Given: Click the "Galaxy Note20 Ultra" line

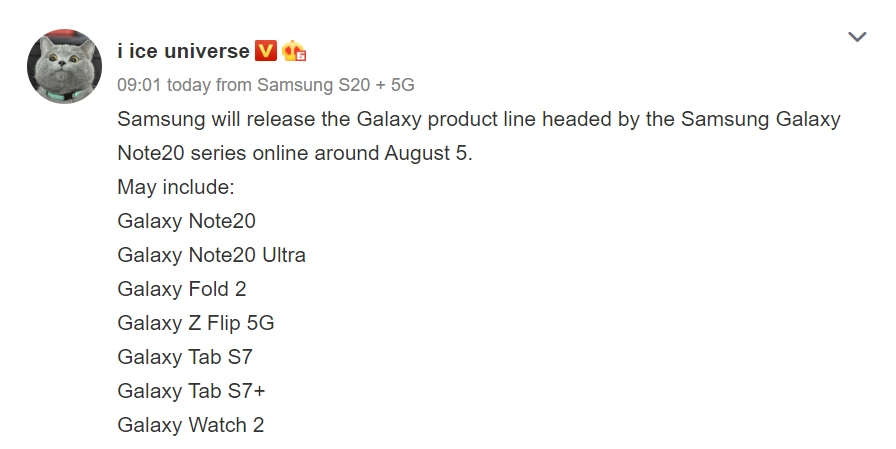Looking at the screenshot, I should click(x=211, y=255).
